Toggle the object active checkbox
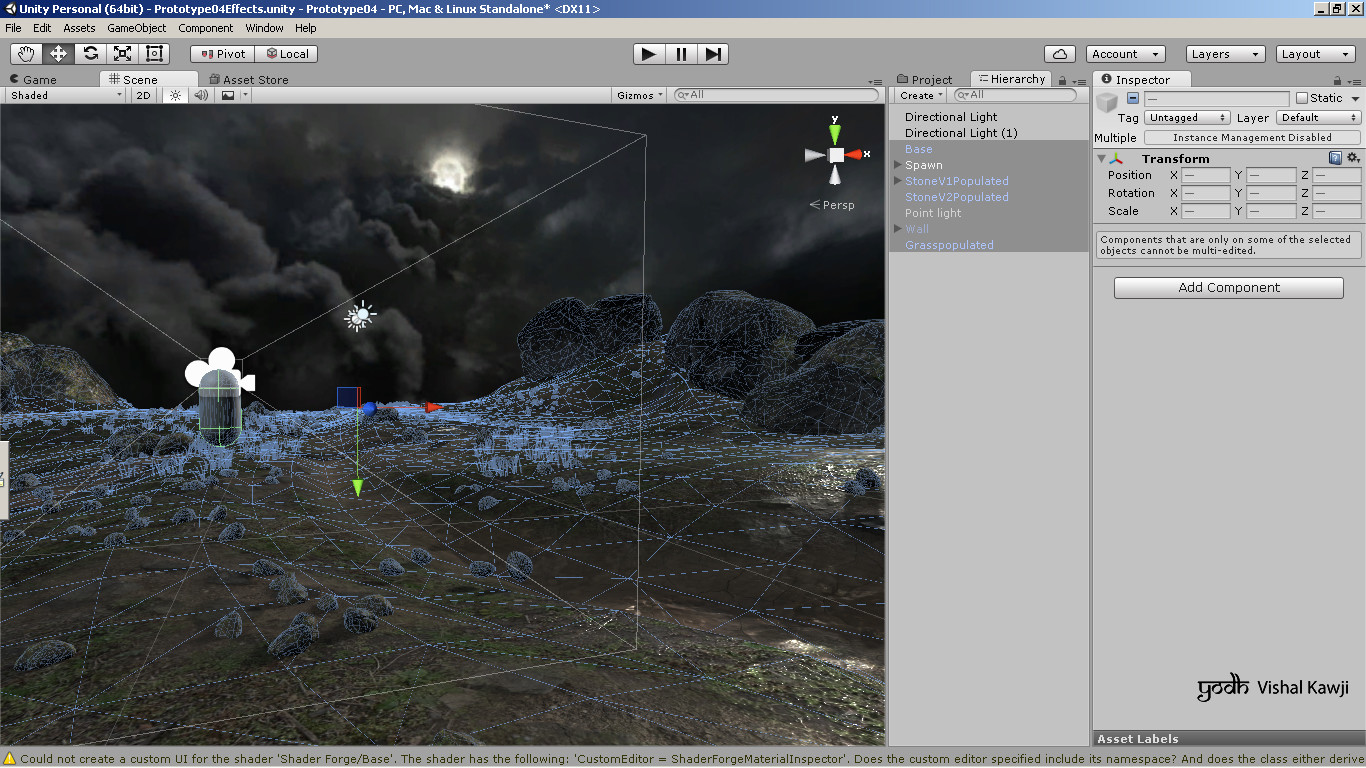This screenshot has height=768, width=1366. coord(1132,98)
